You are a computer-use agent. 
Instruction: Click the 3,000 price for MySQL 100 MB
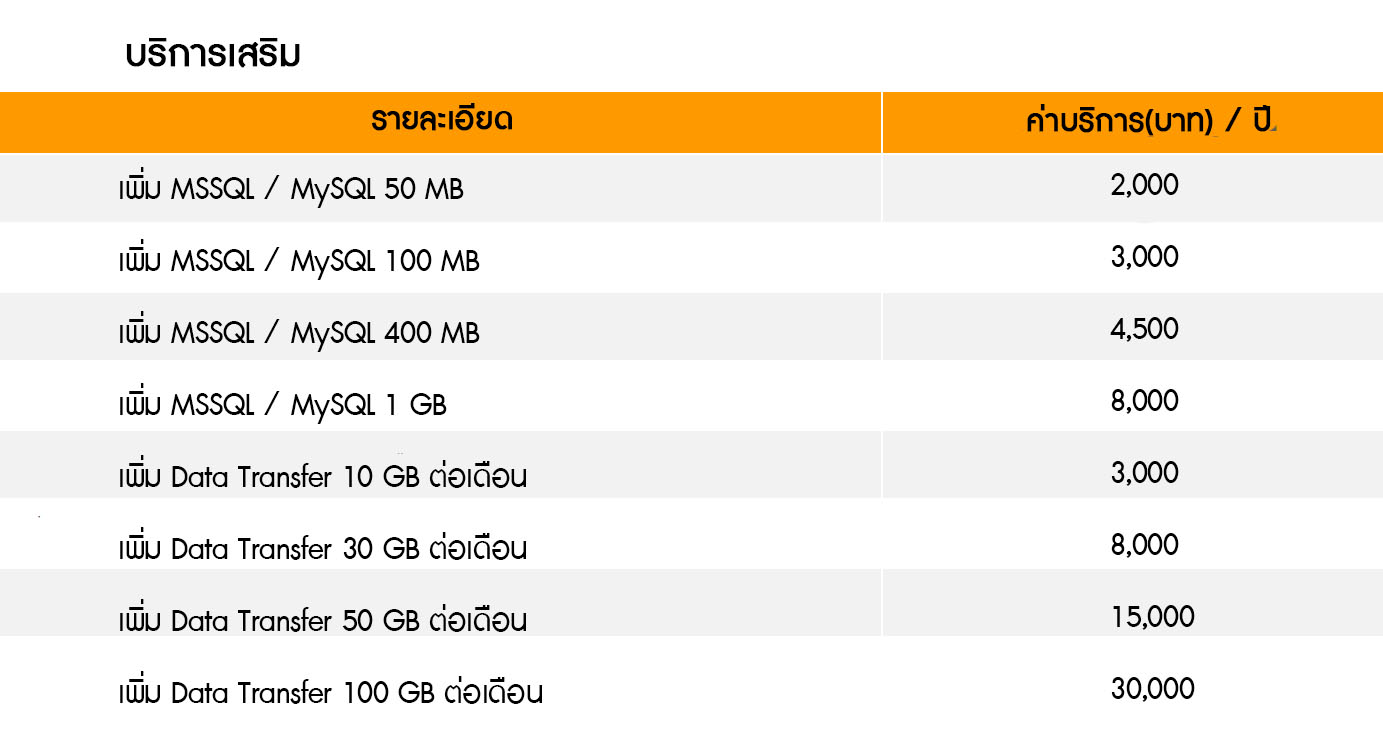tap(1145, 257)
